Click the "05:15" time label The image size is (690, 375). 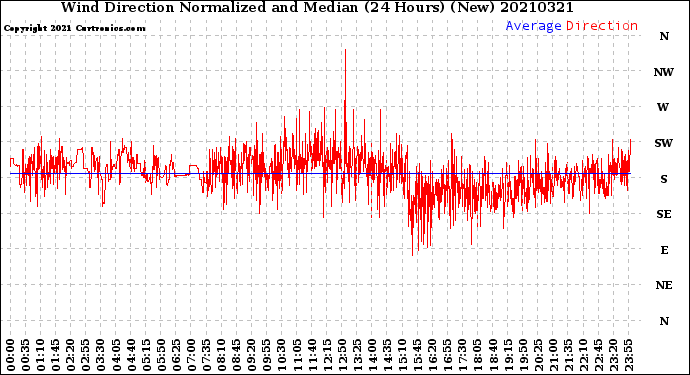pyautogui.click(x=147, y=355)
